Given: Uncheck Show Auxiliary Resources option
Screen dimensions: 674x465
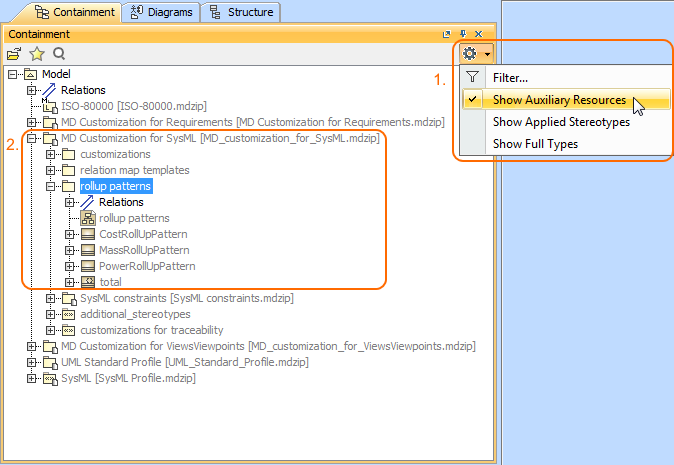Looking at the screenshot, I should (558, 100).
